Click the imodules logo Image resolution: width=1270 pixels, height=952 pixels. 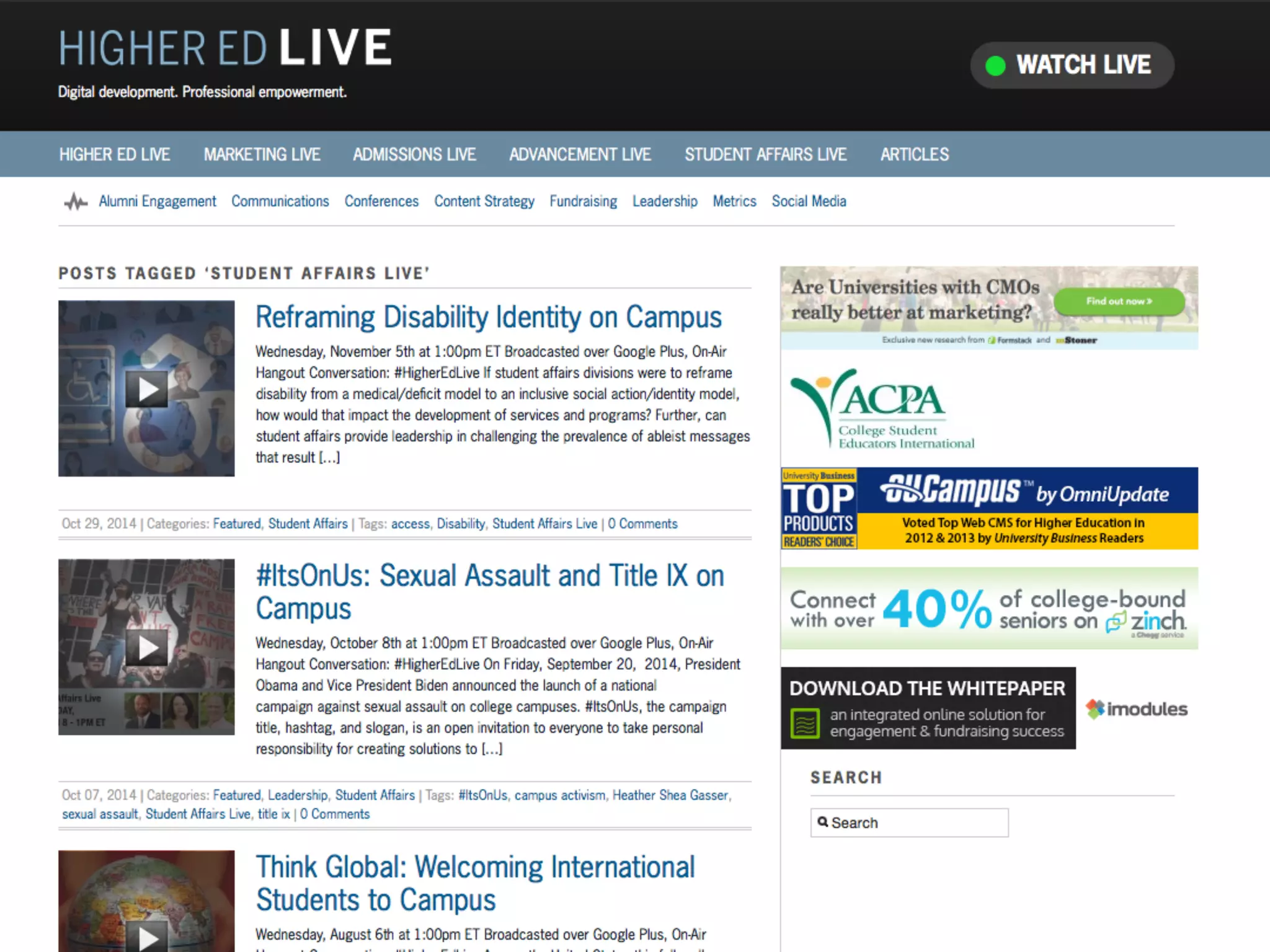click(x=1137, y=708)
